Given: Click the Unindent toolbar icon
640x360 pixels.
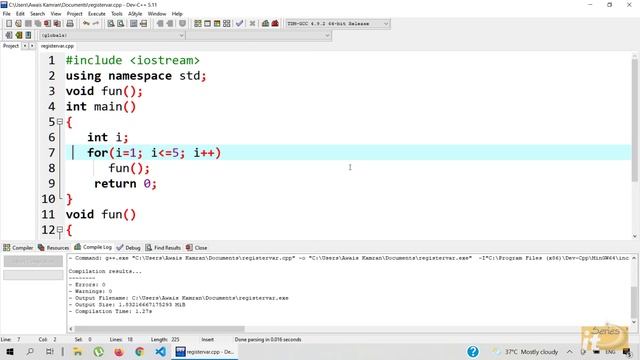Looking at the screenshot, I should click(x=170, y=24).
